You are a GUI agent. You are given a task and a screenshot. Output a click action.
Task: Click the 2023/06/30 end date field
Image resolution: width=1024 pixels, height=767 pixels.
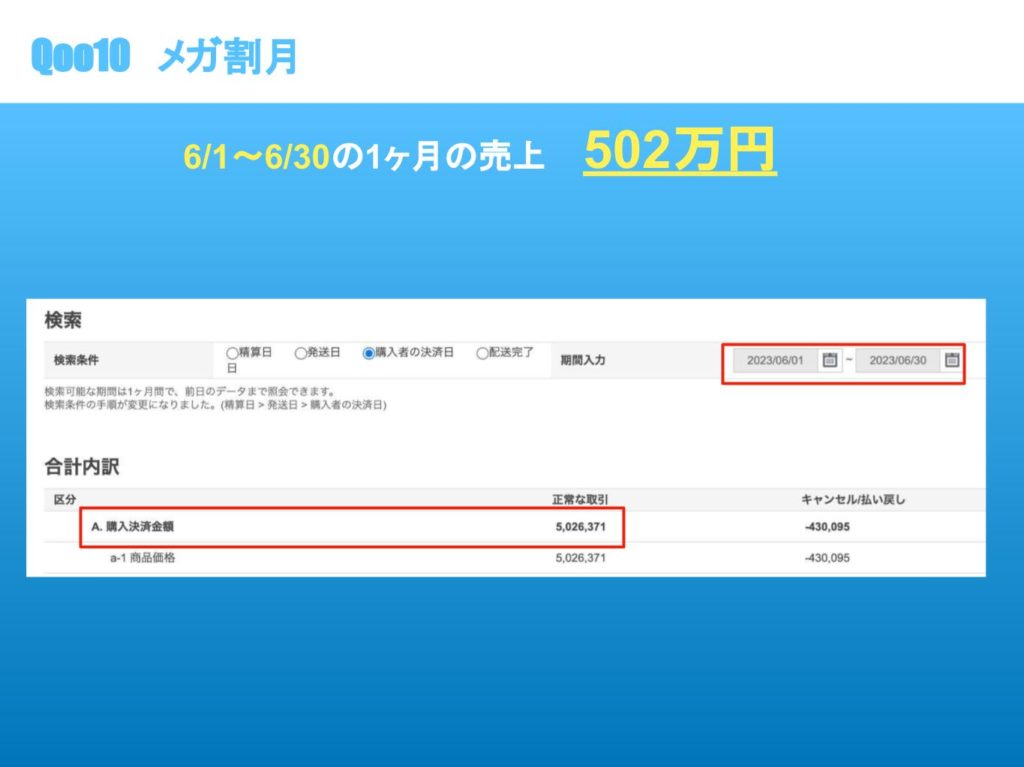coord(897,360)
